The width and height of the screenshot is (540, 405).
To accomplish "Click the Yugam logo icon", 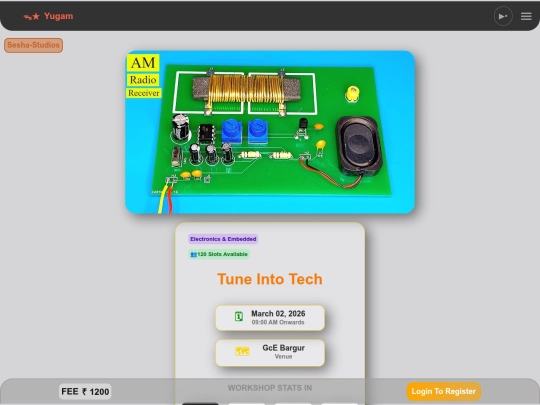I will click(x=32, y=17).
